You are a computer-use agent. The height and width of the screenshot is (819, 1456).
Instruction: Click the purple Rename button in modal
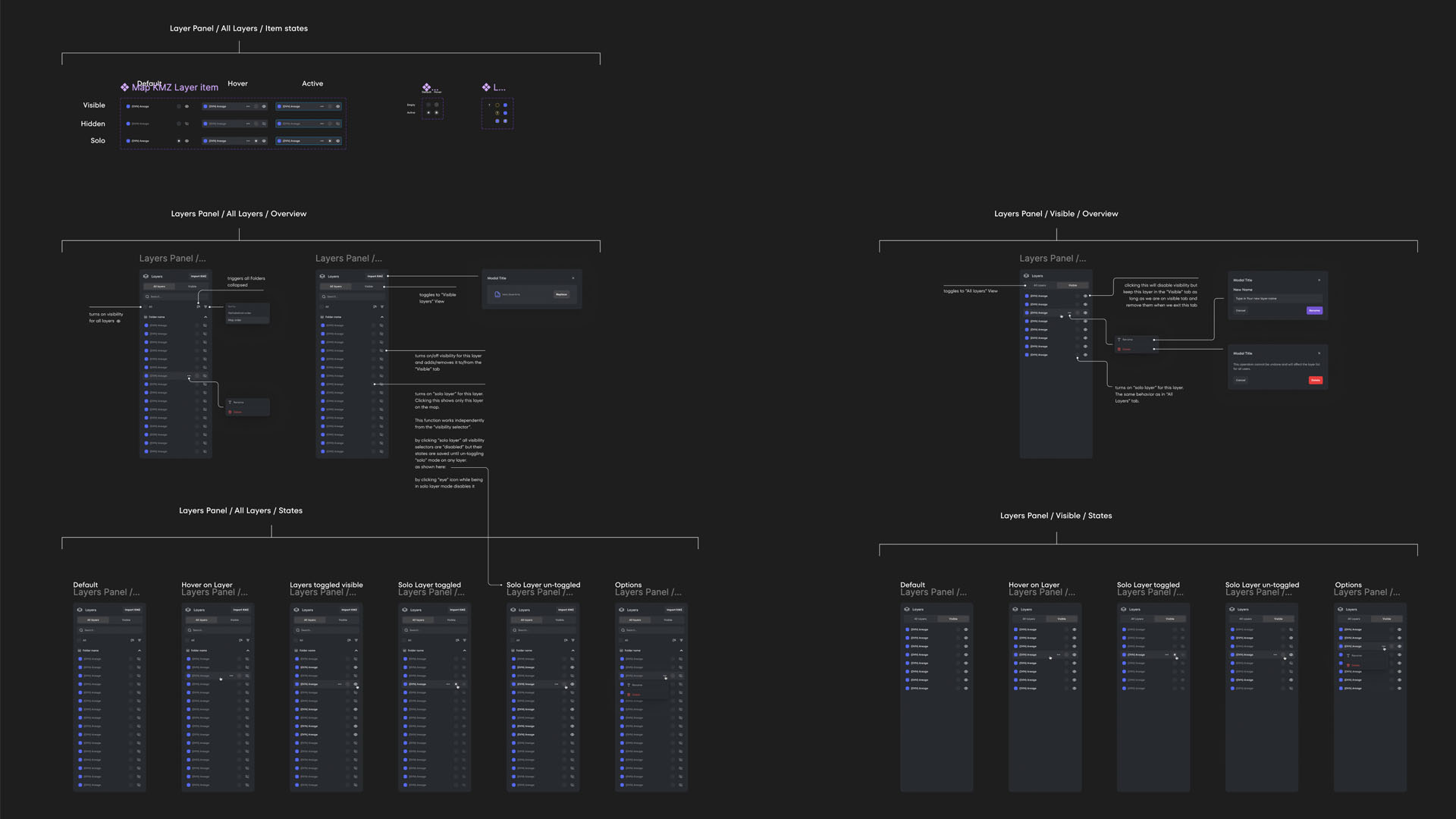[1314, 311]
